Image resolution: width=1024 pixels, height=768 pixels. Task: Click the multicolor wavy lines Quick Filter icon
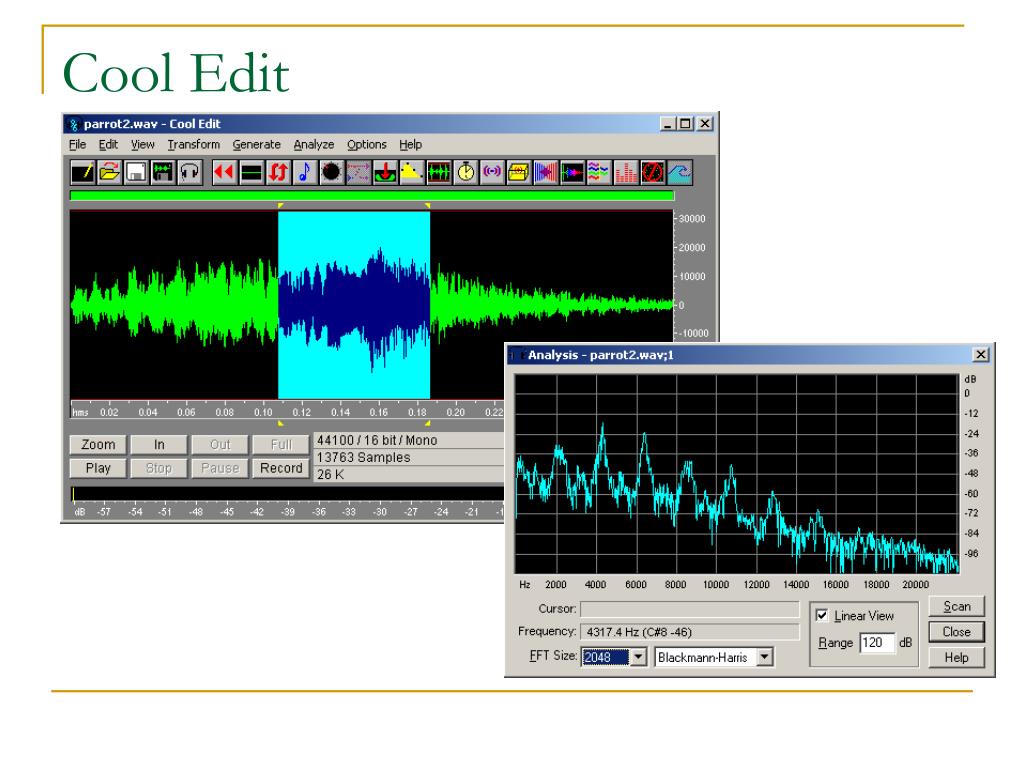click(598, 172)
